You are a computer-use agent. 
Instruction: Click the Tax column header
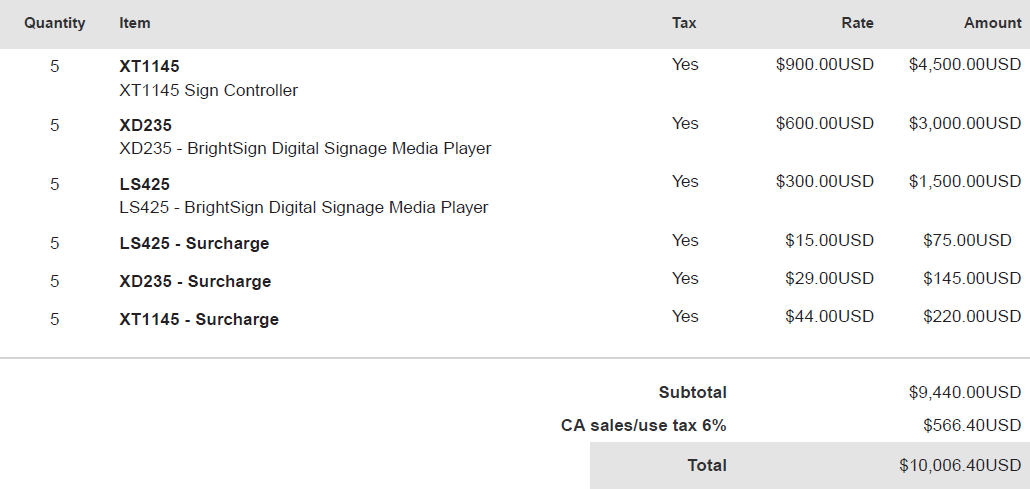click(x=684, y=23)
